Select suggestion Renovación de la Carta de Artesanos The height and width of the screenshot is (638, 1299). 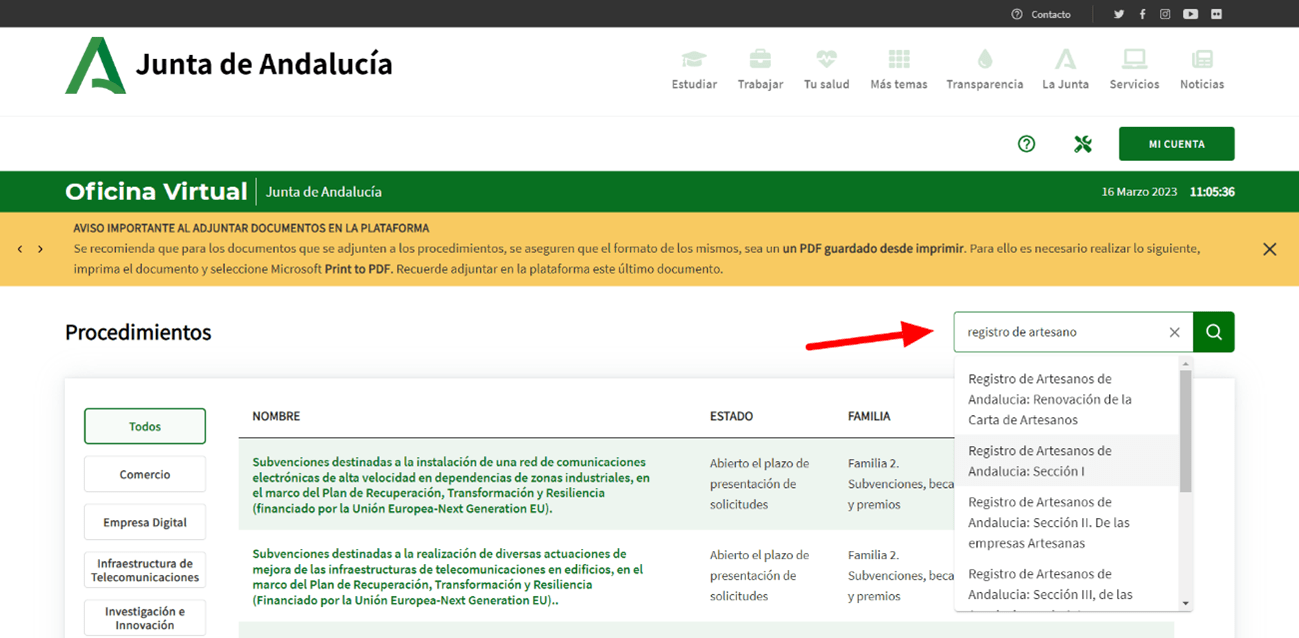pos(1067,399)
